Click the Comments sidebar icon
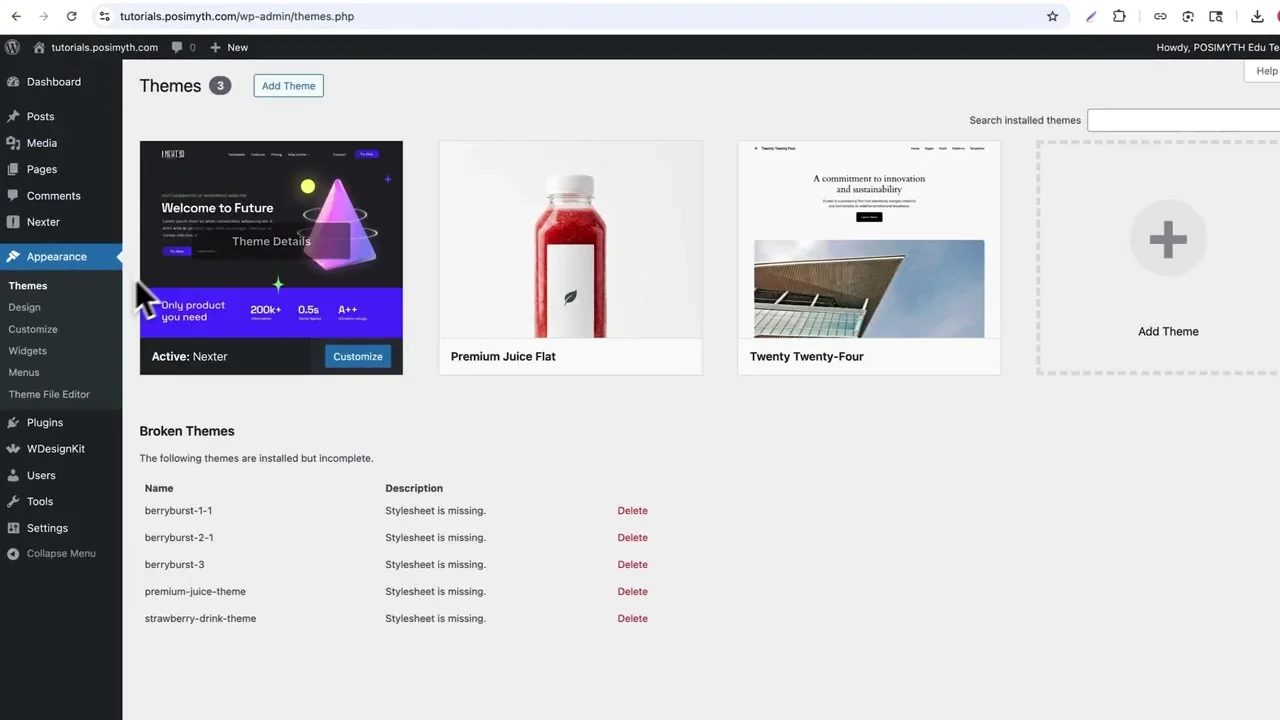The width and height of the screenshot is (1280, 720). [x=13, y=196]
